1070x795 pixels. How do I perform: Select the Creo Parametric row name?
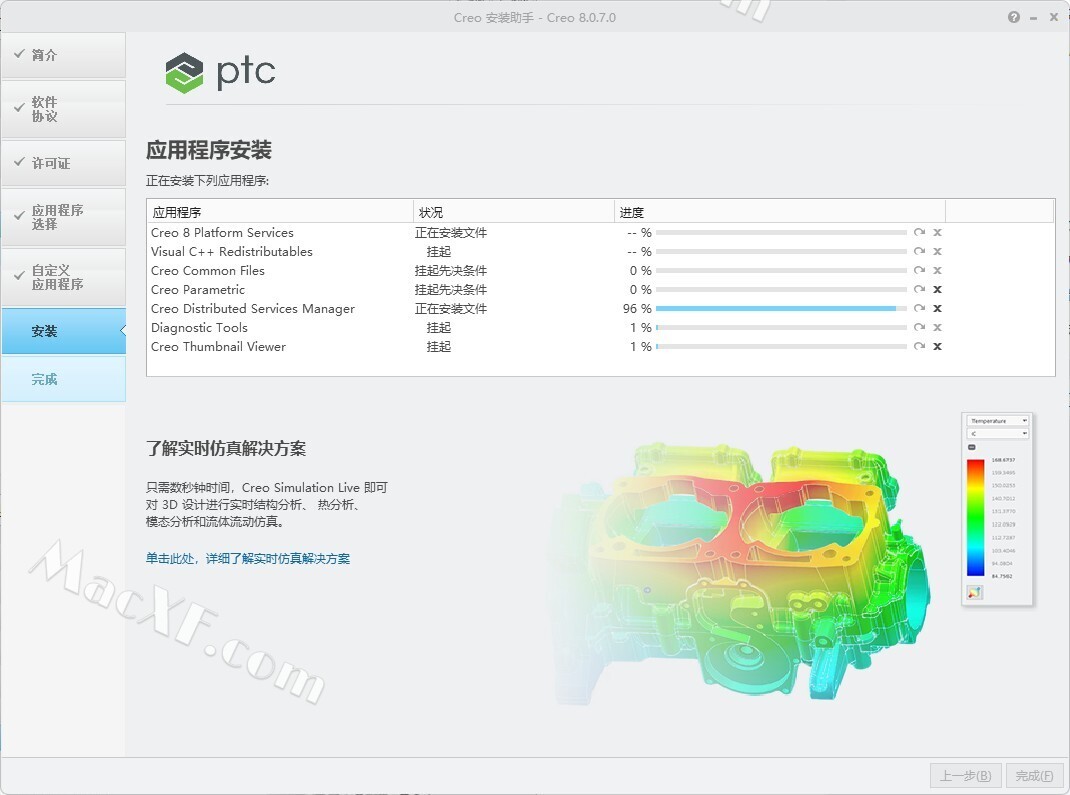tap(198, 289)
